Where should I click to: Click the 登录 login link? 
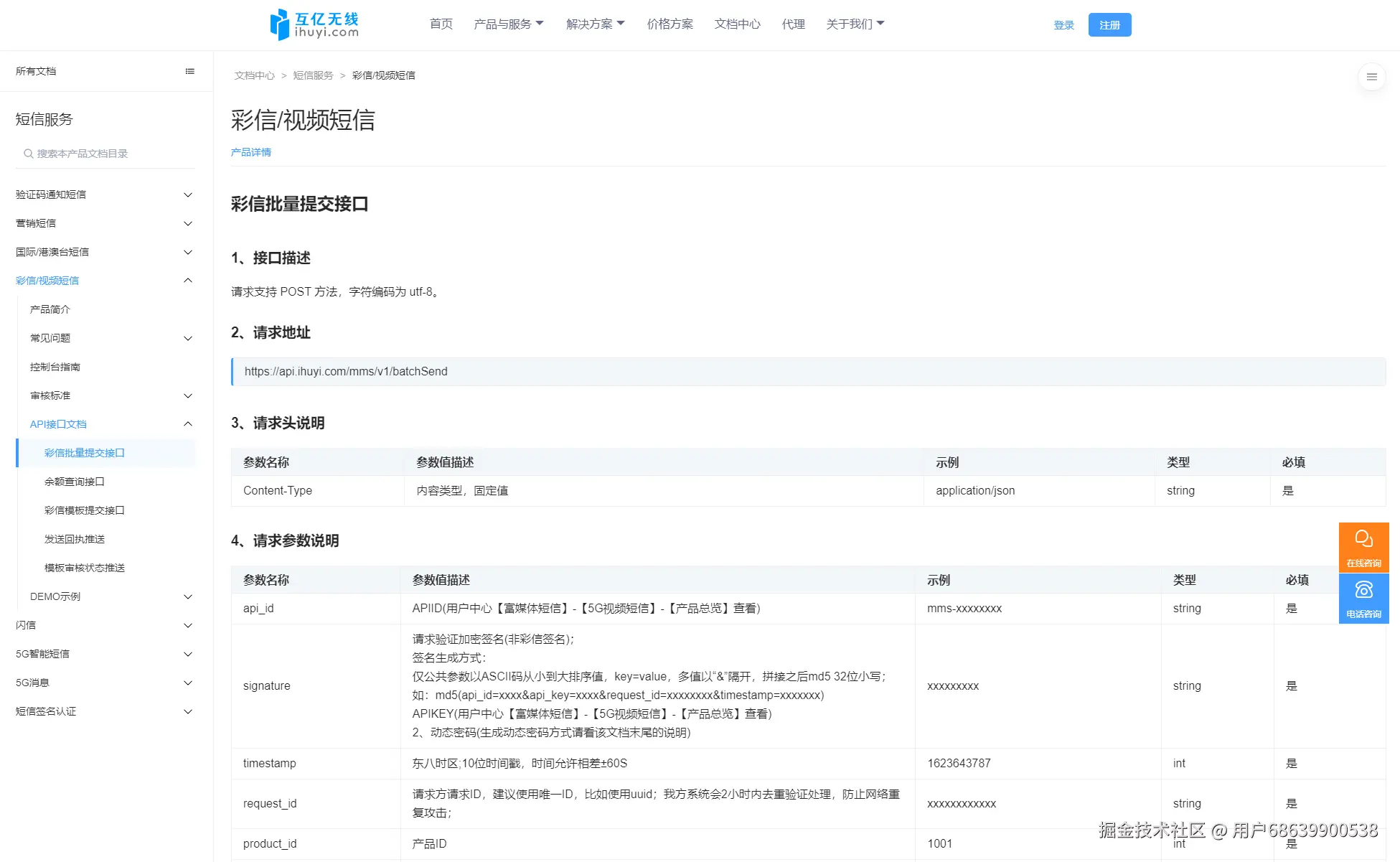coord(1063,25)
